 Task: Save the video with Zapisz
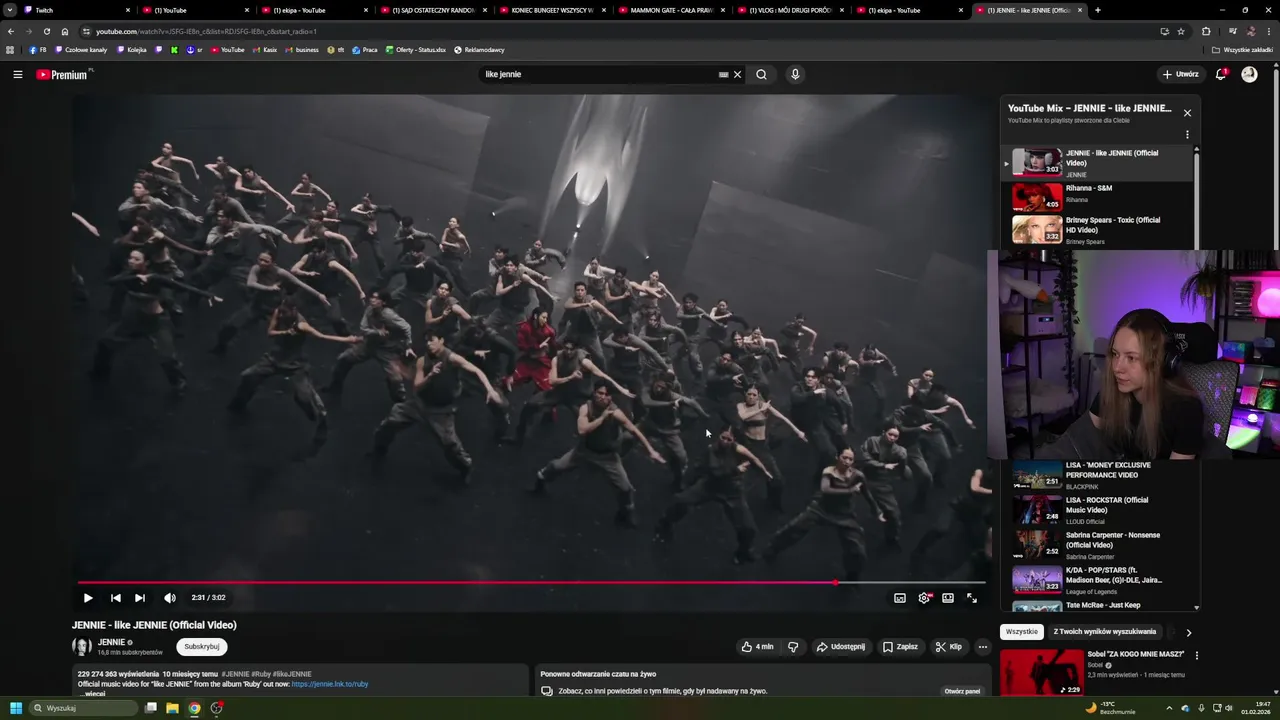900,647
